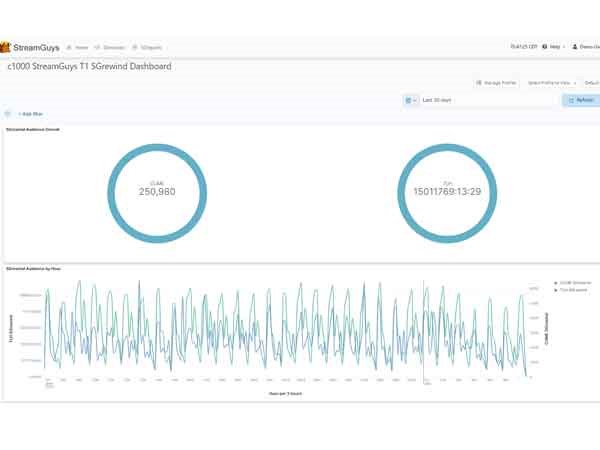Click the bottom x-axis label of the hourly chart
600x450 pixels.
pyautogui.click(x=285, y=393)
